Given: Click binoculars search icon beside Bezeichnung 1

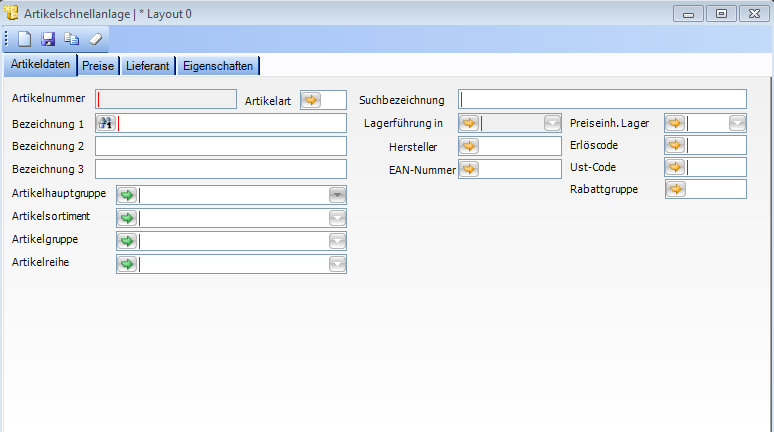Looking at the screenshot, I should tap(106, 123).
